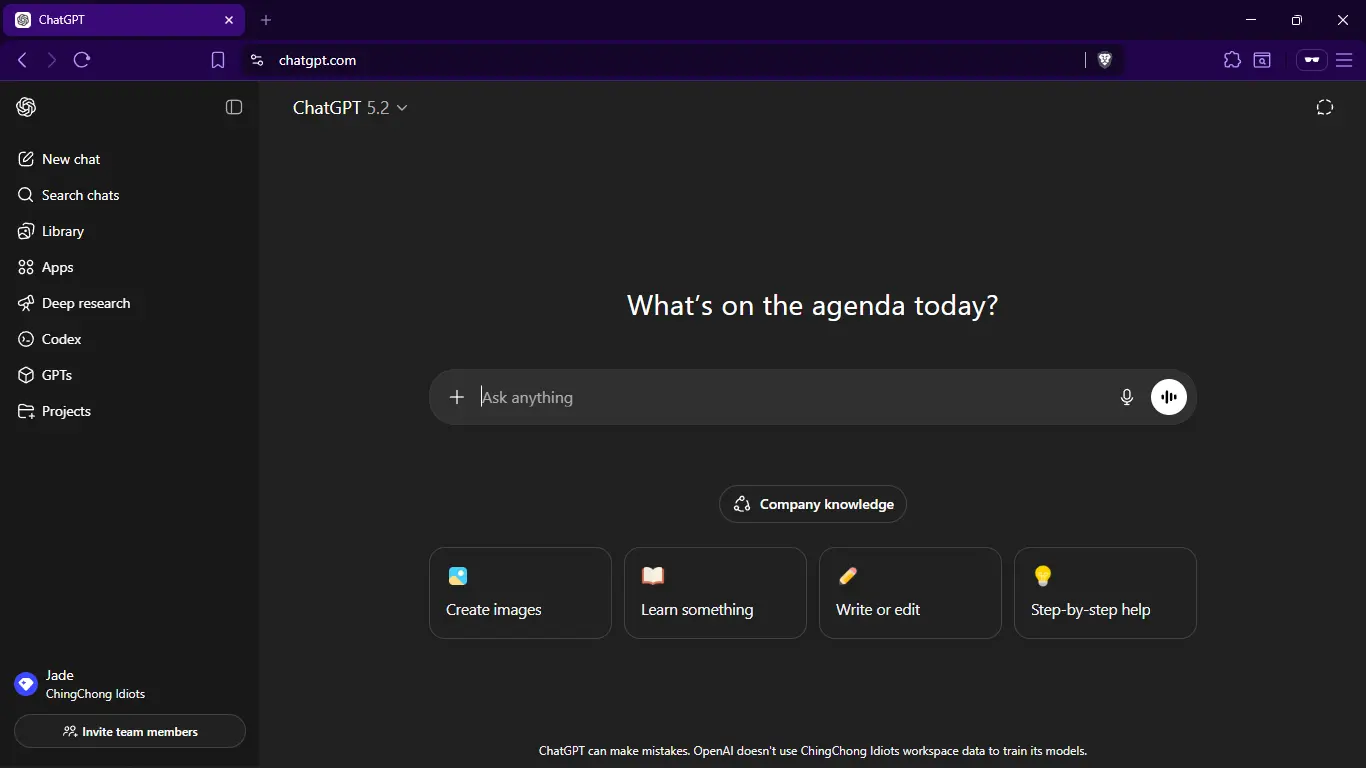The width and height of the screenshot is (1366, 768).
Task: Click the plus attach button in prompt box
Action: 457,397
